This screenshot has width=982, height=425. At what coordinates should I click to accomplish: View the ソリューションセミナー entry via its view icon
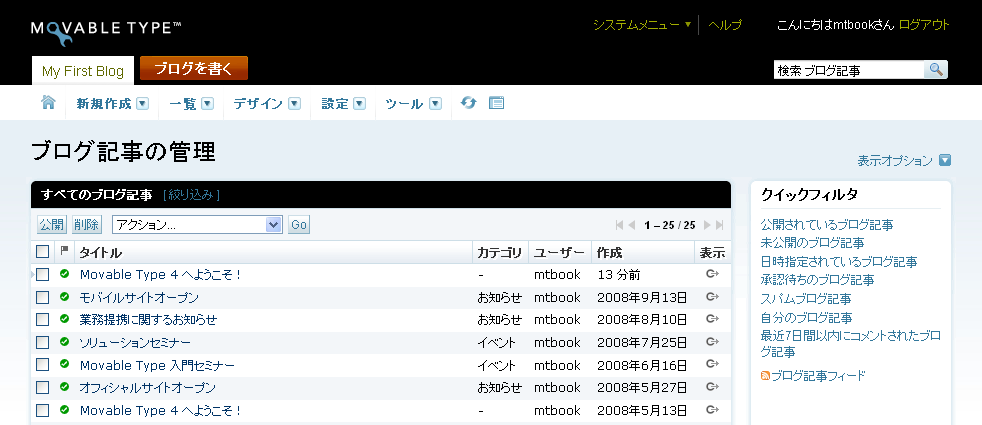(x=712, y=342)
